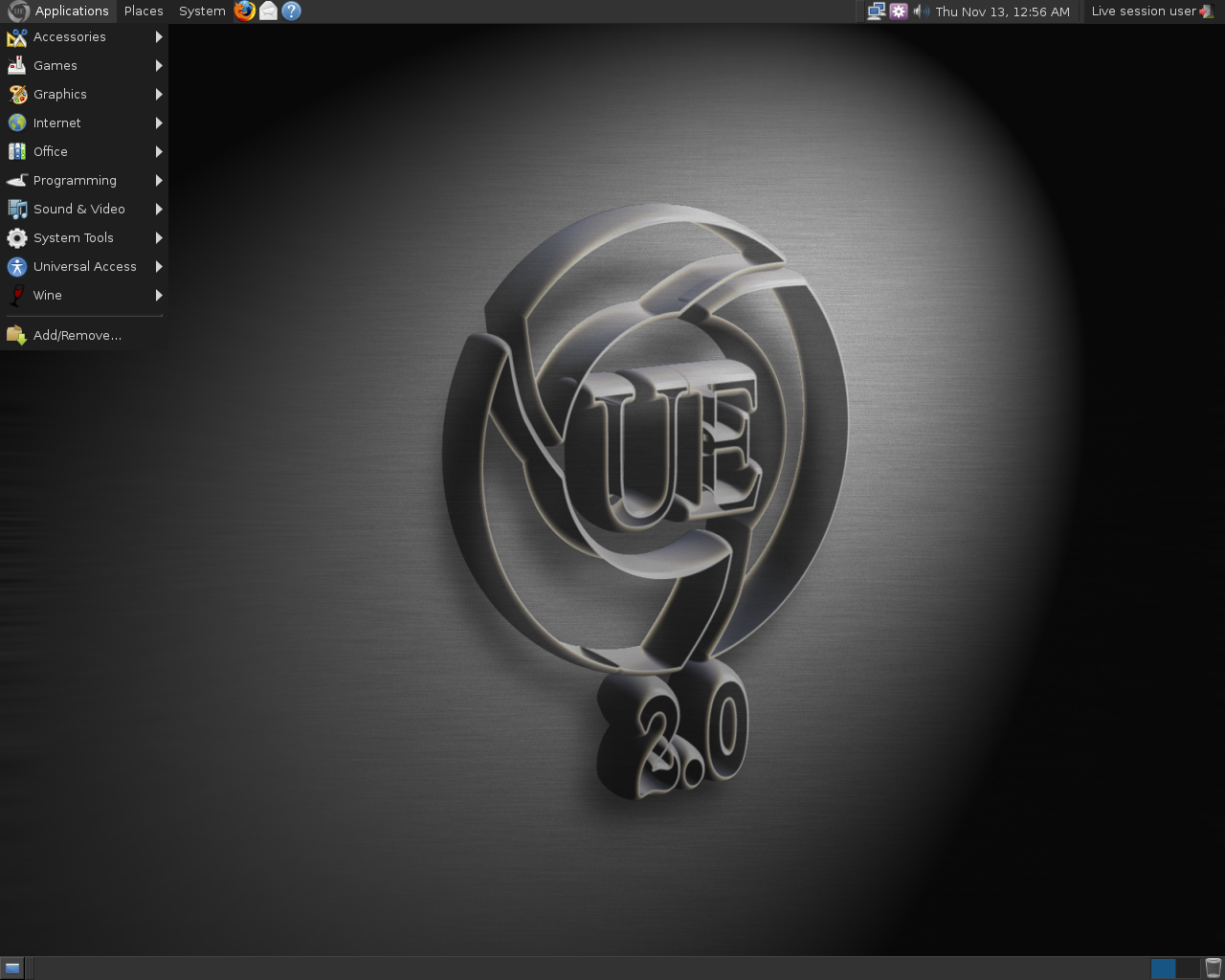Image resolution: width=1225 pixels, height=980 pixels.
Task: Expand the Accessories submenu
Action: [x=84, y=36]
